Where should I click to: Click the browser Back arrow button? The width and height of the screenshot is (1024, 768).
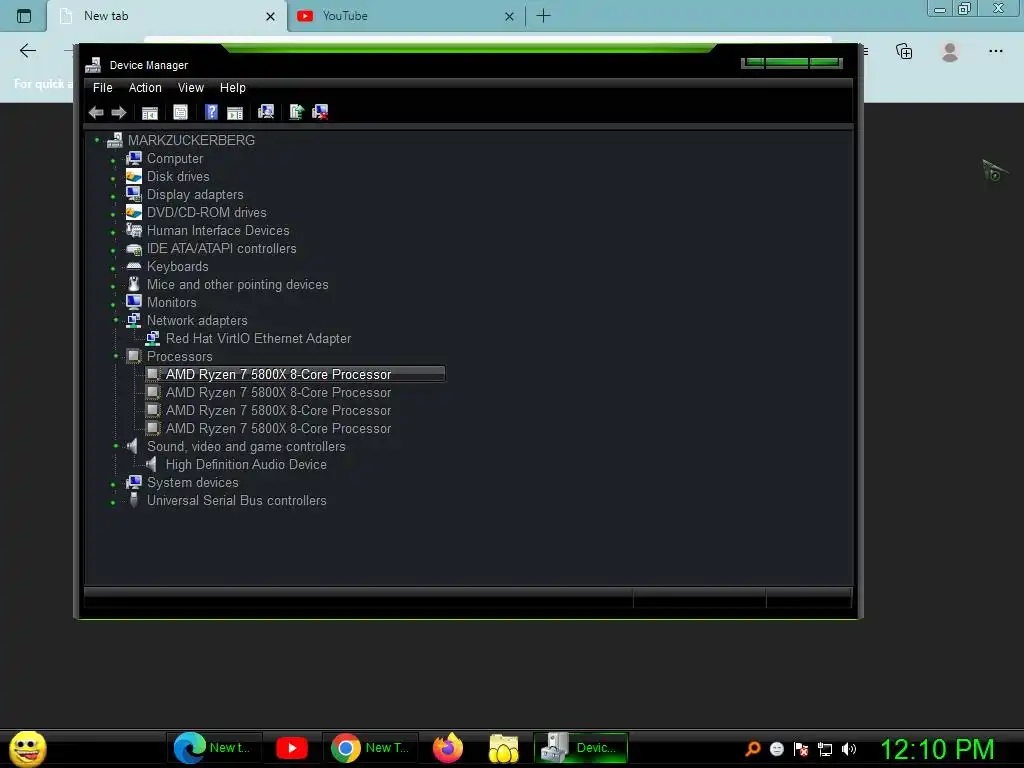pyautogui.click(x=27, y=51)
